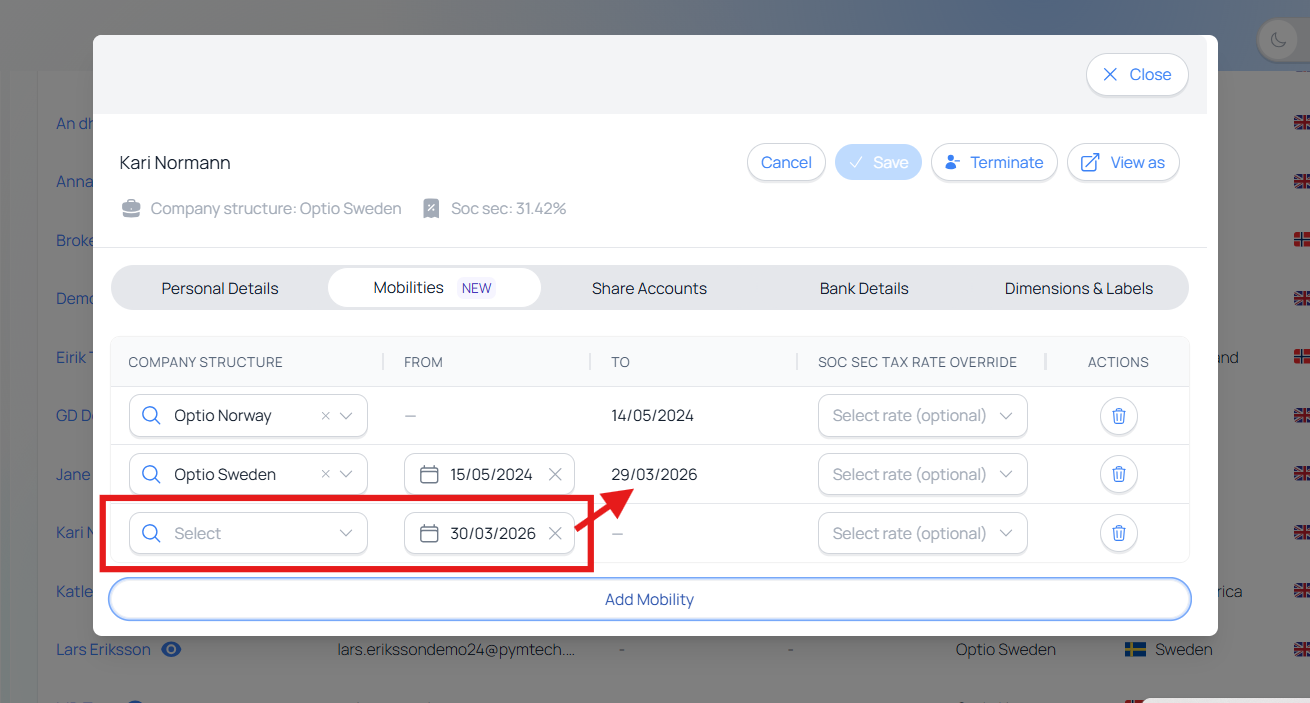Clear the 15/05/2024 from date
The height and width of the screenshot is (703, 1310).
555,475
